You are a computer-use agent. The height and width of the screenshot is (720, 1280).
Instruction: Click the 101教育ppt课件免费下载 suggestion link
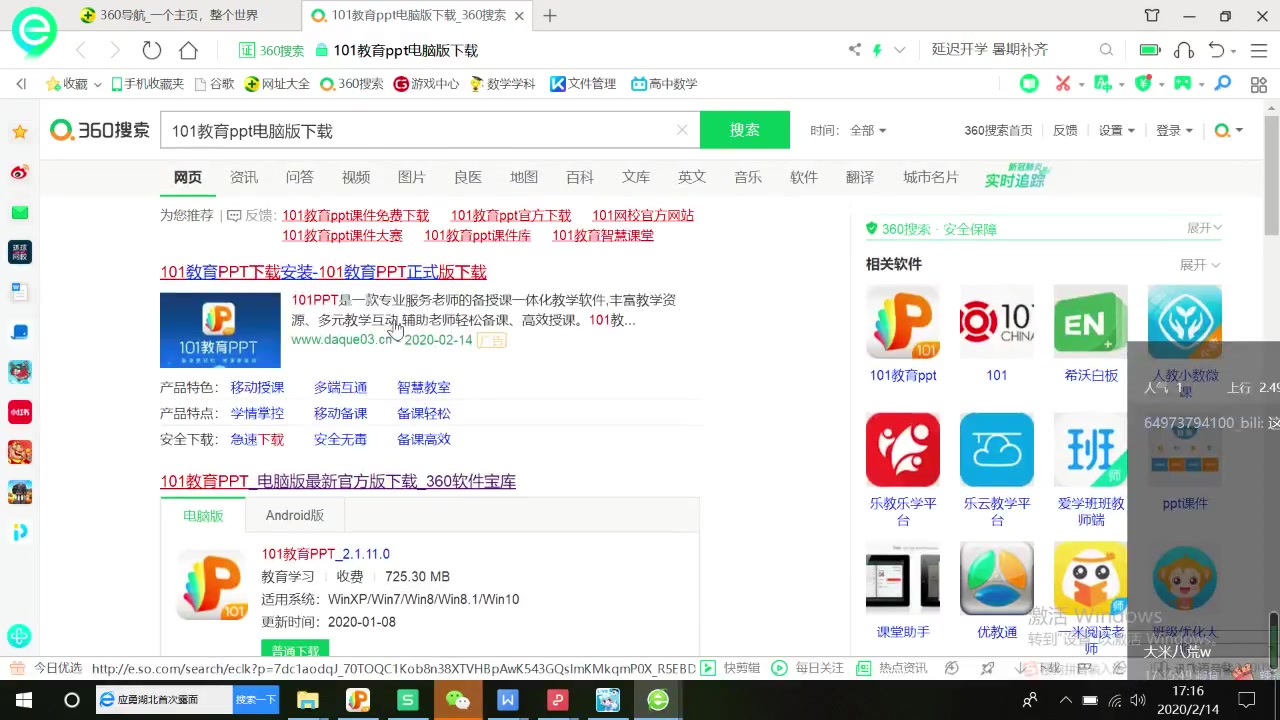point(355,215)
